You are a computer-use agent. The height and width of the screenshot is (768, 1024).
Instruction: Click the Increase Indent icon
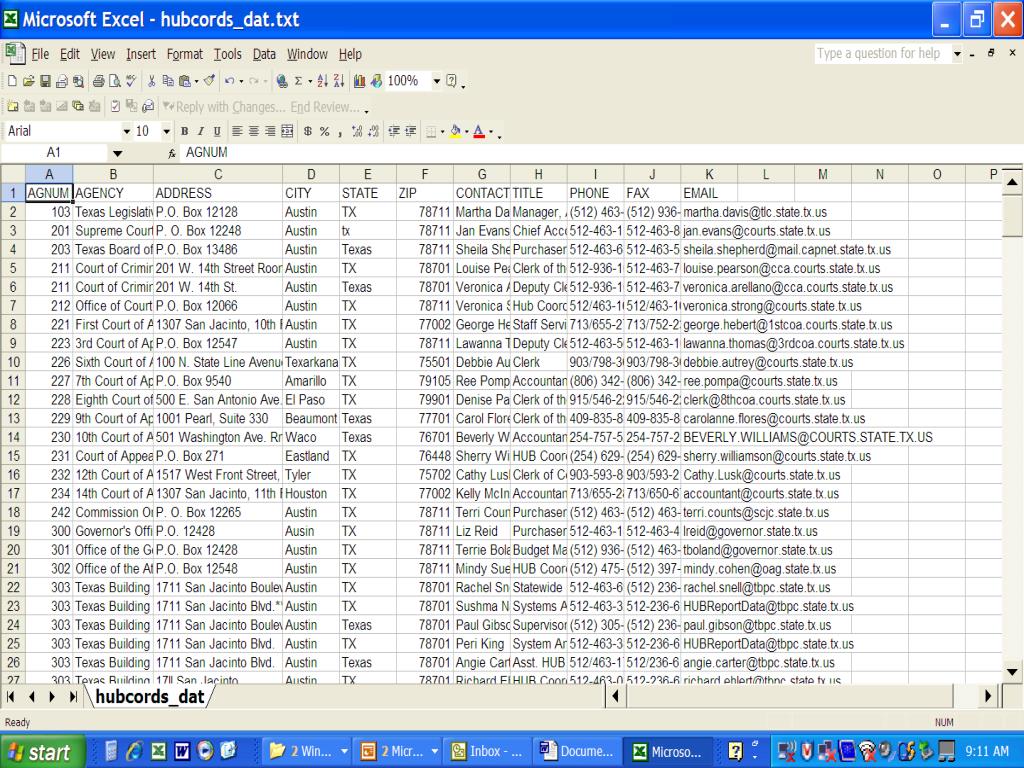[x=410, y=131]
